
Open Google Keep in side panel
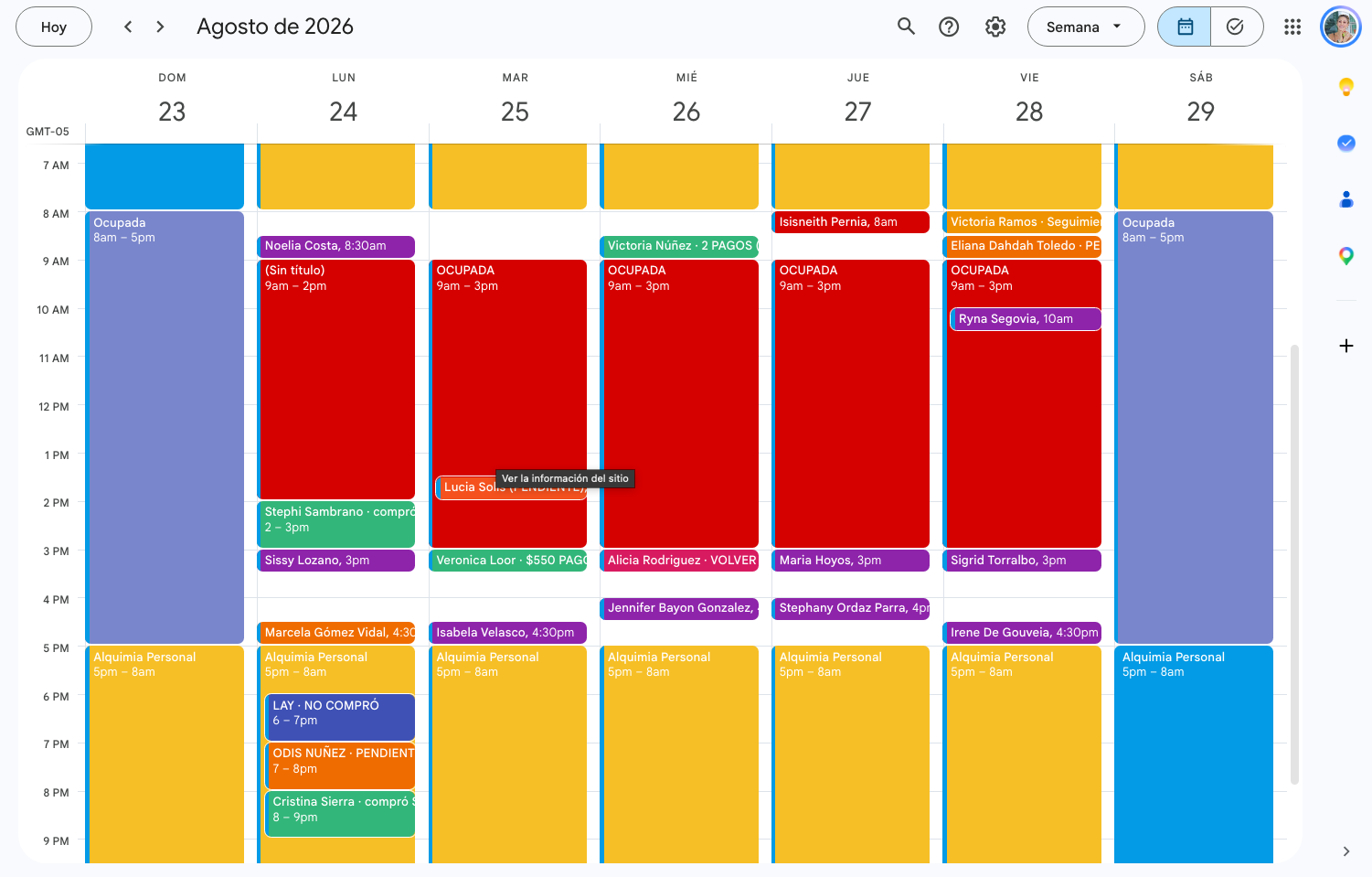(1345, 87)
